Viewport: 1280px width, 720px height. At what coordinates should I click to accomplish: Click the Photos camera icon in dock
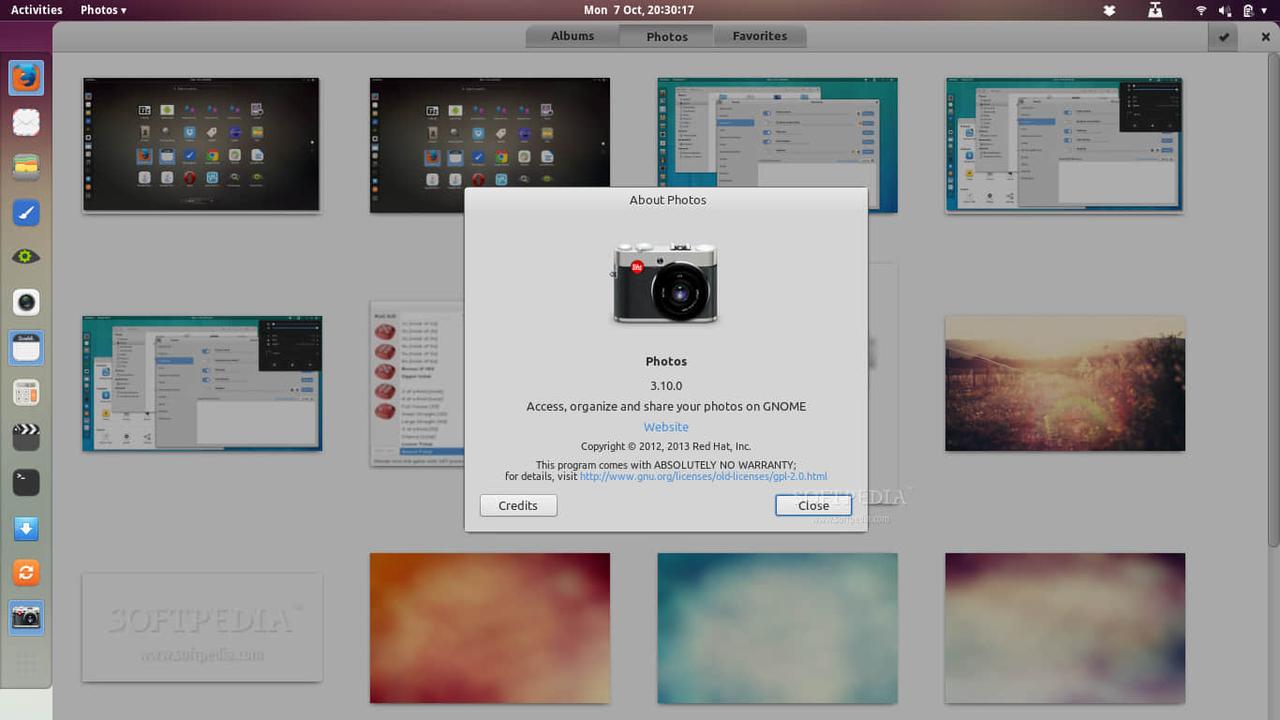(26, 618)
